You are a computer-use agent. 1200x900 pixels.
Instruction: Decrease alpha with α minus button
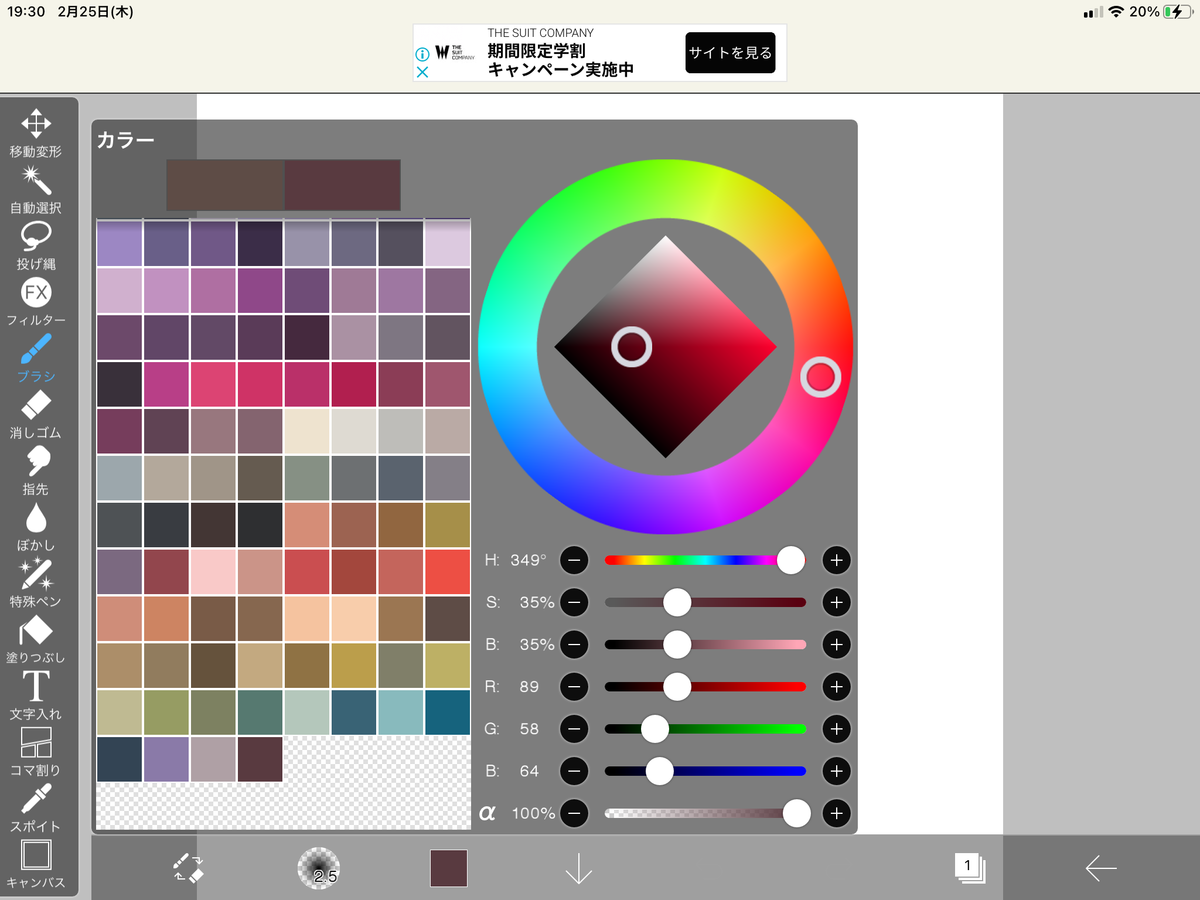[574, 813]
